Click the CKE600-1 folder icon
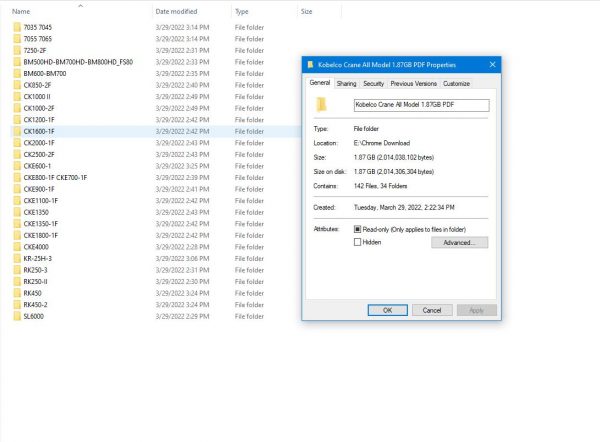 coord(17,166)
